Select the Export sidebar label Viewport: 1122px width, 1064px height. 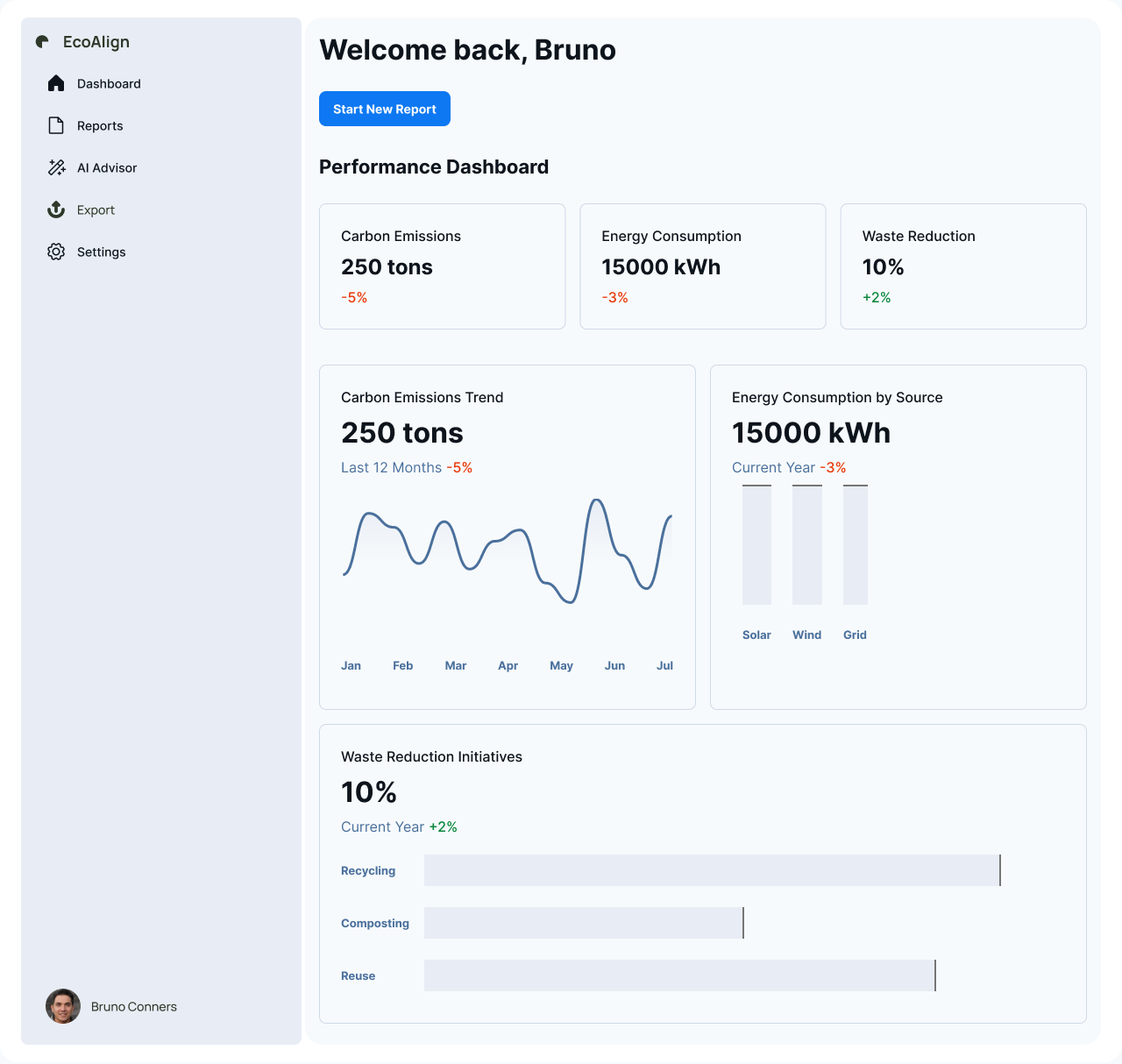click(96, 209)
